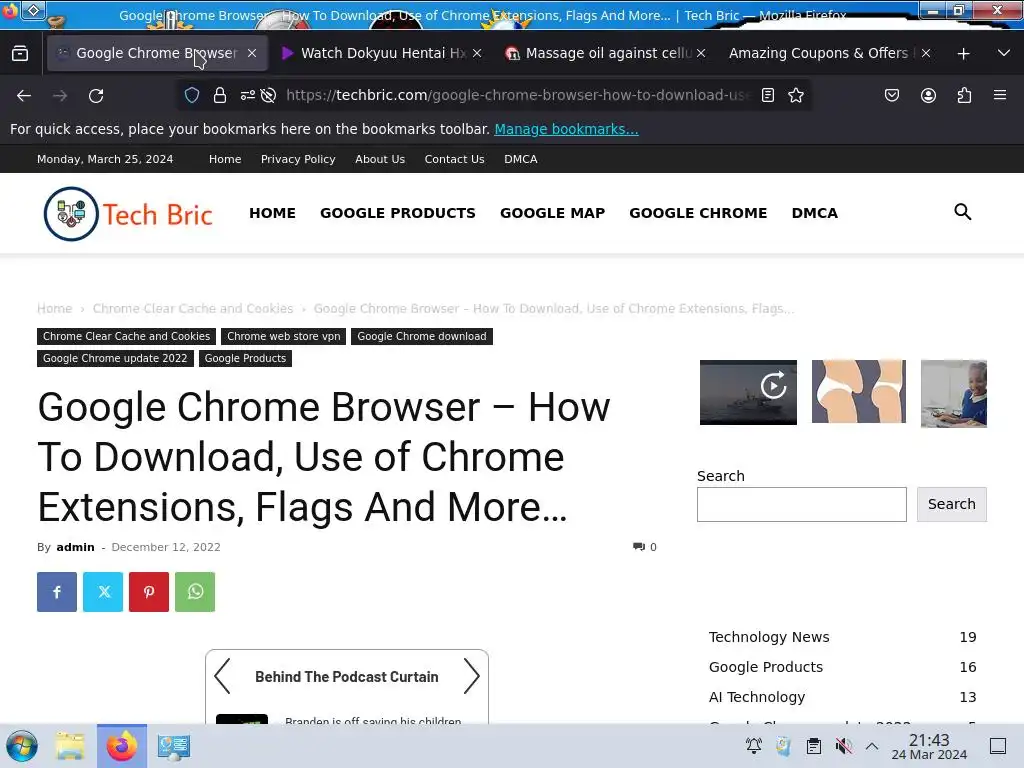Play the ship video ad thumbnail
Viewport: 1024px width, 768px height.
tap(748, 392)
